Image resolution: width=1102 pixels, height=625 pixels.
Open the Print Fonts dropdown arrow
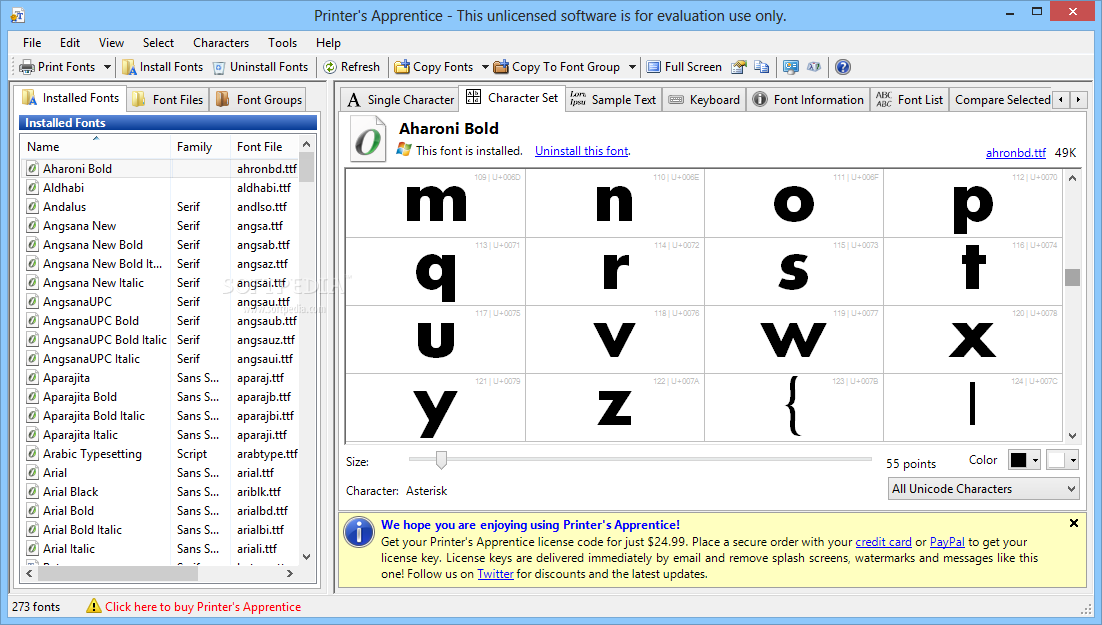point(107,67)
